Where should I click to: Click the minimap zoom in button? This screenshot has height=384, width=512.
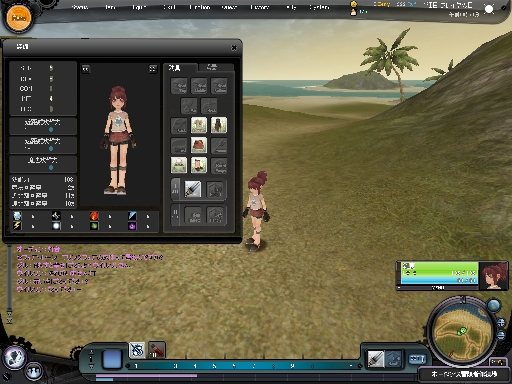click(x=501, y=323)
